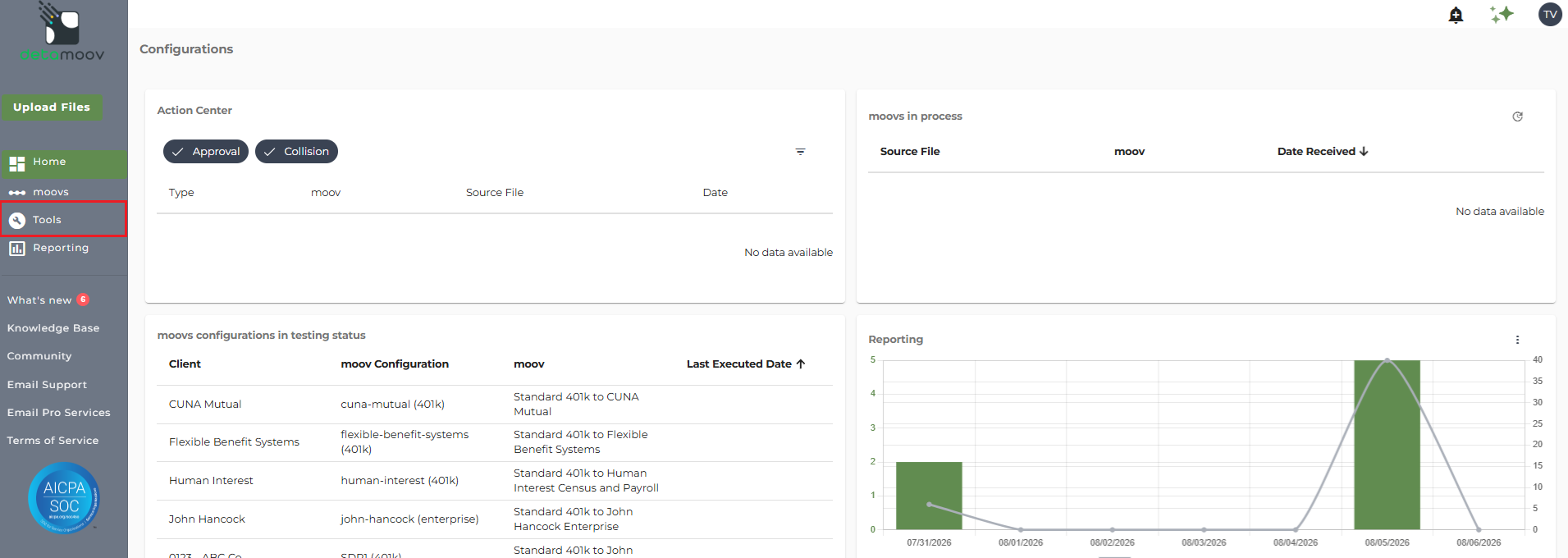
Task: Open What's new notifications link
Action: coord(48,300)
